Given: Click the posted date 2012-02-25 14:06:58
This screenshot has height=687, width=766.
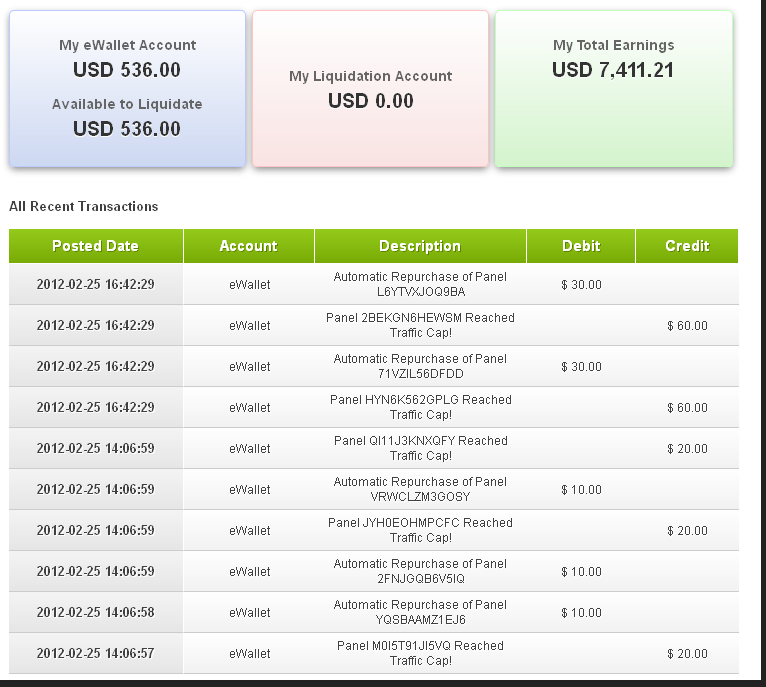Looking at the screenshot, I should tap(96, 612).
